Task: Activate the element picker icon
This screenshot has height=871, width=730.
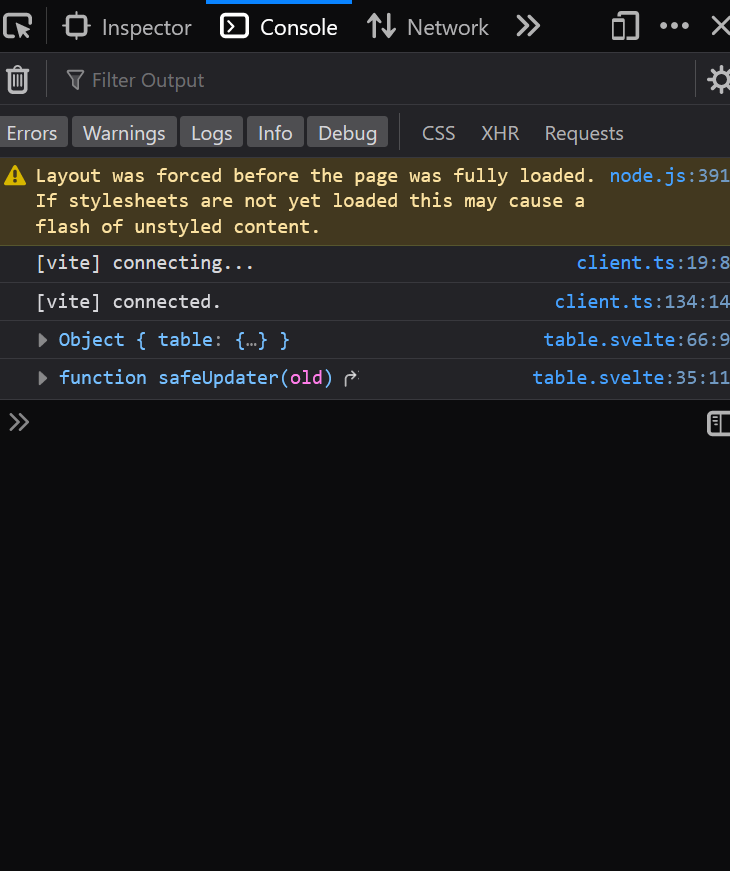Action: tap(18, 26)
